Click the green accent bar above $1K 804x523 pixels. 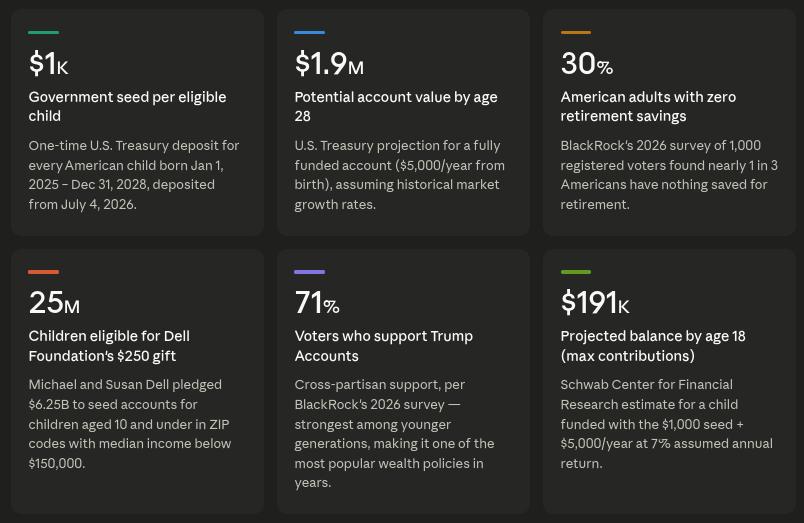coord(43,33)
